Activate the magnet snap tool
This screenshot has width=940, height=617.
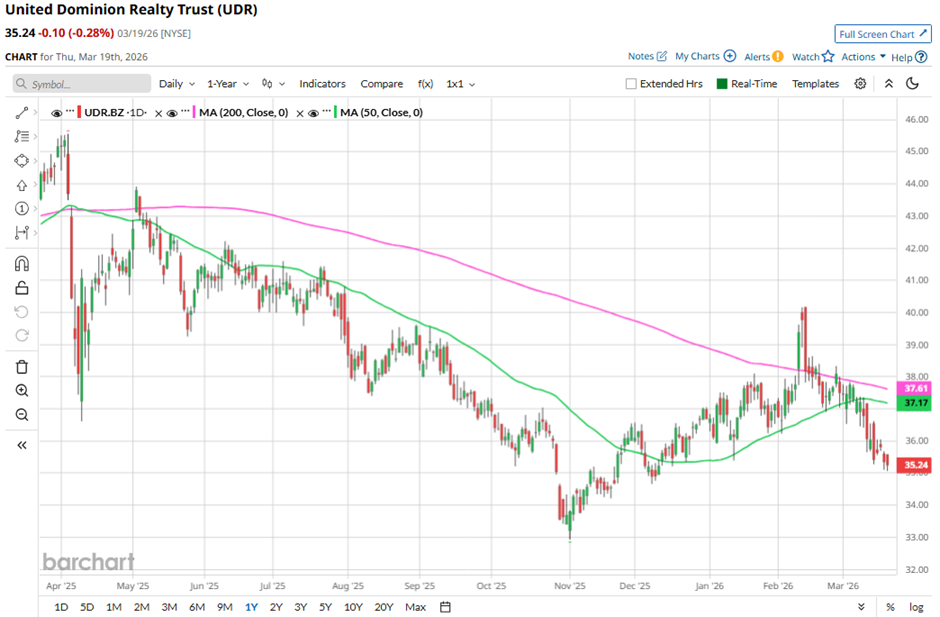click(21, 264)
